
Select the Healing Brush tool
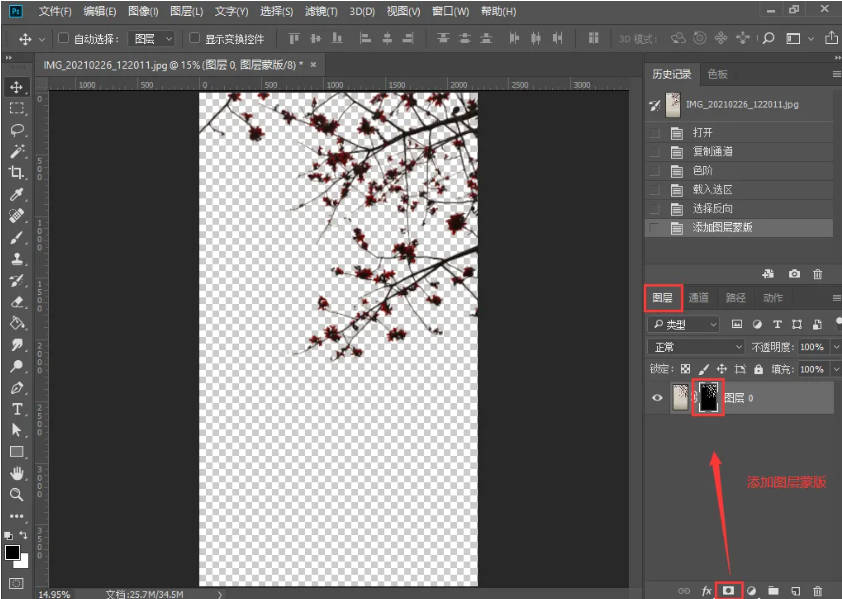click(x=17, y=215)
